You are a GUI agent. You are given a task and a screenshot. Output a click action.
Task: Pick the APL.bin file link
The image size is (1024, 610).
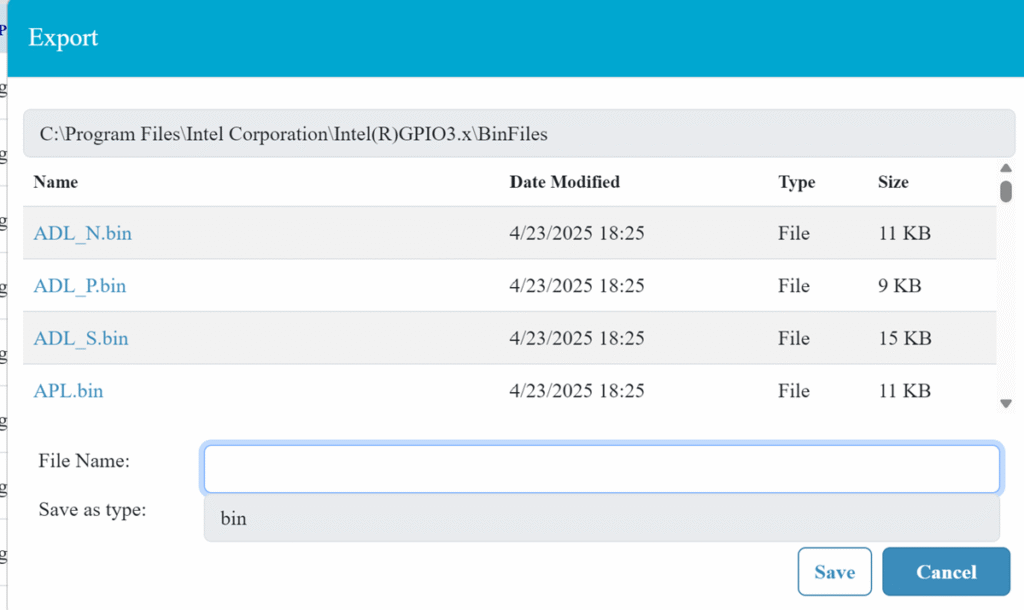[x=69, y=391]
